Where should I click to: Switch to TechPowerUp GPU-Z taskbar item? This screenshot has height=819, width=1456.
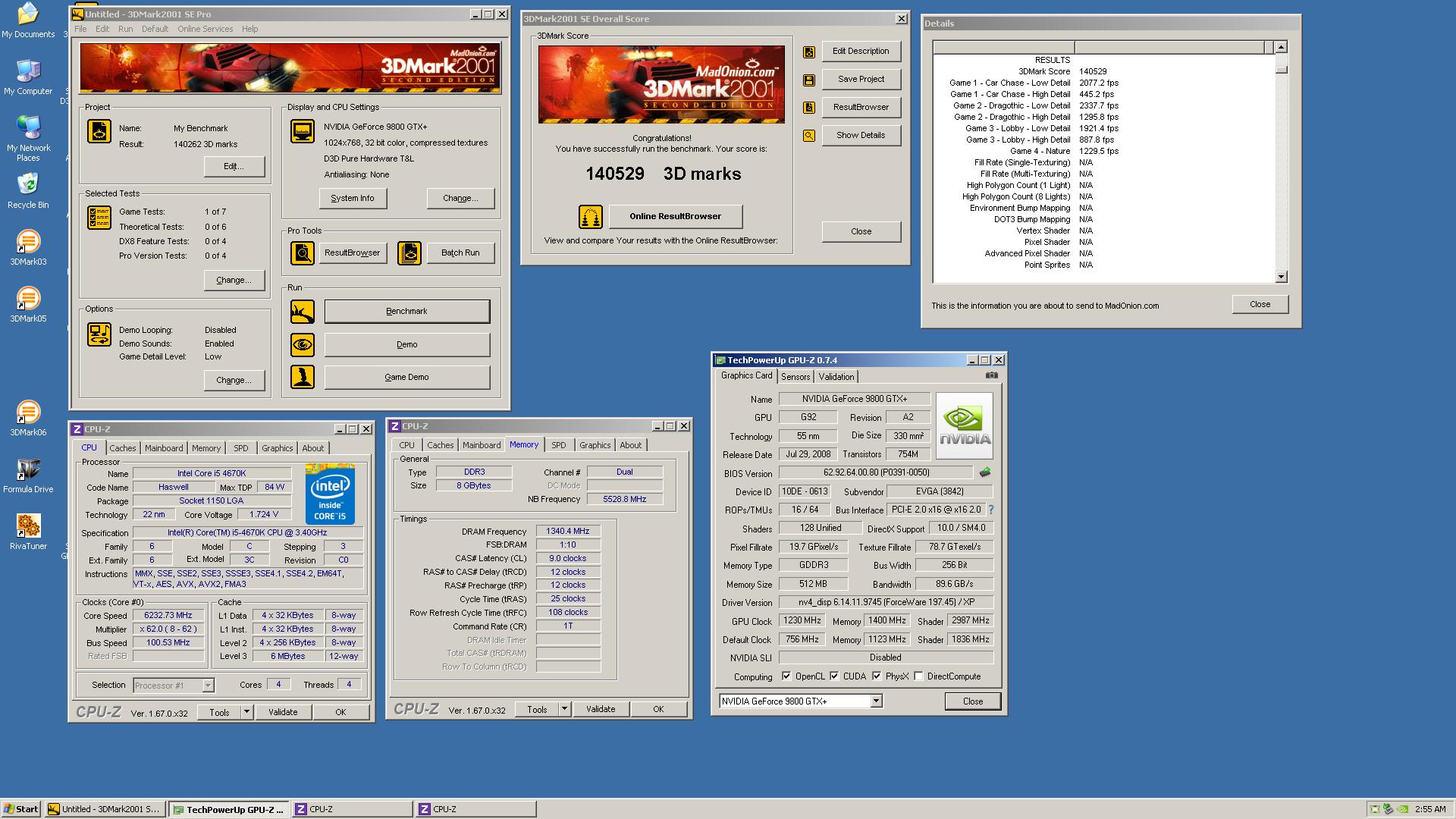point(229,809)
